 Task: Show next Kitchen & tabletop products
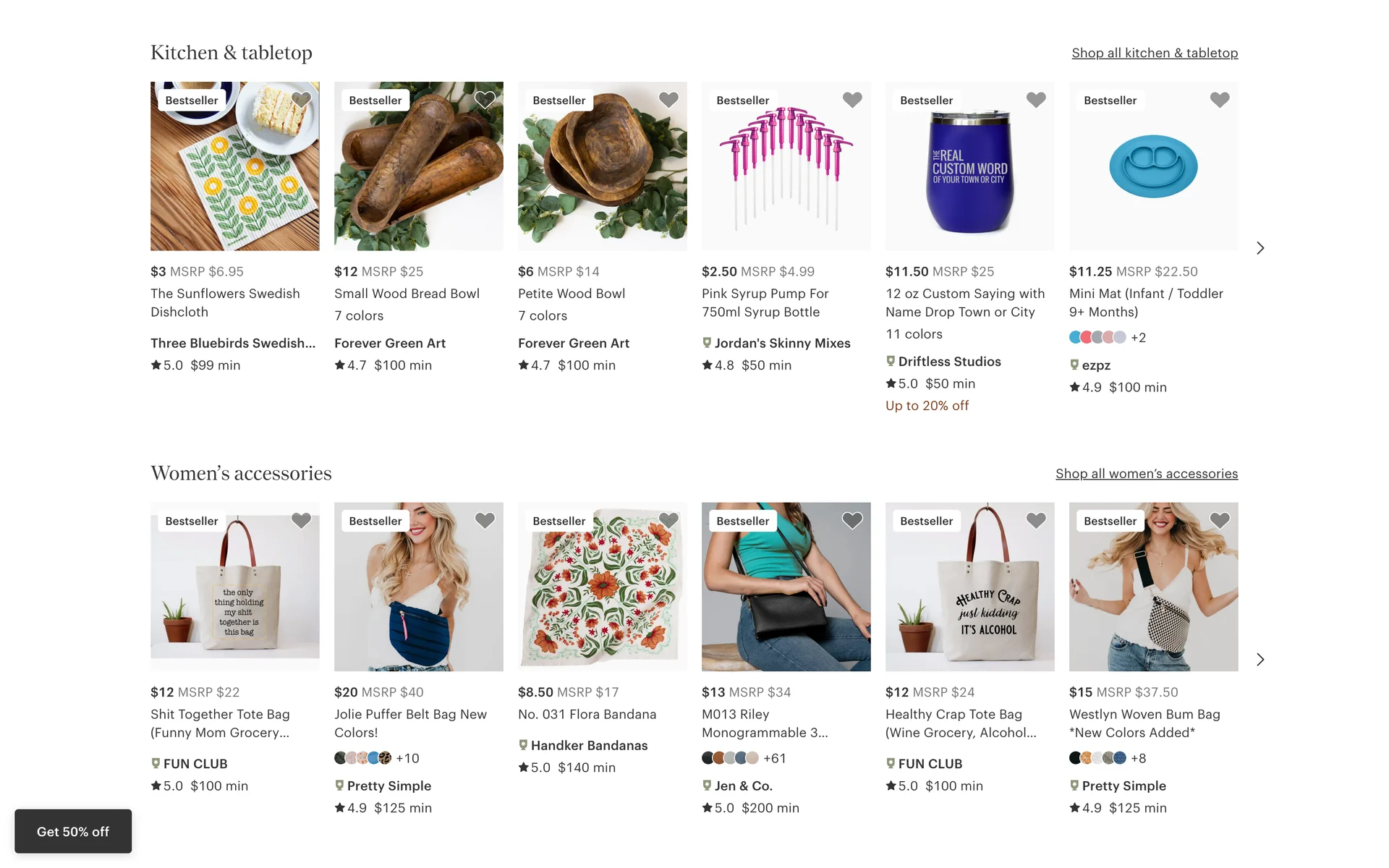(1260, 248)
